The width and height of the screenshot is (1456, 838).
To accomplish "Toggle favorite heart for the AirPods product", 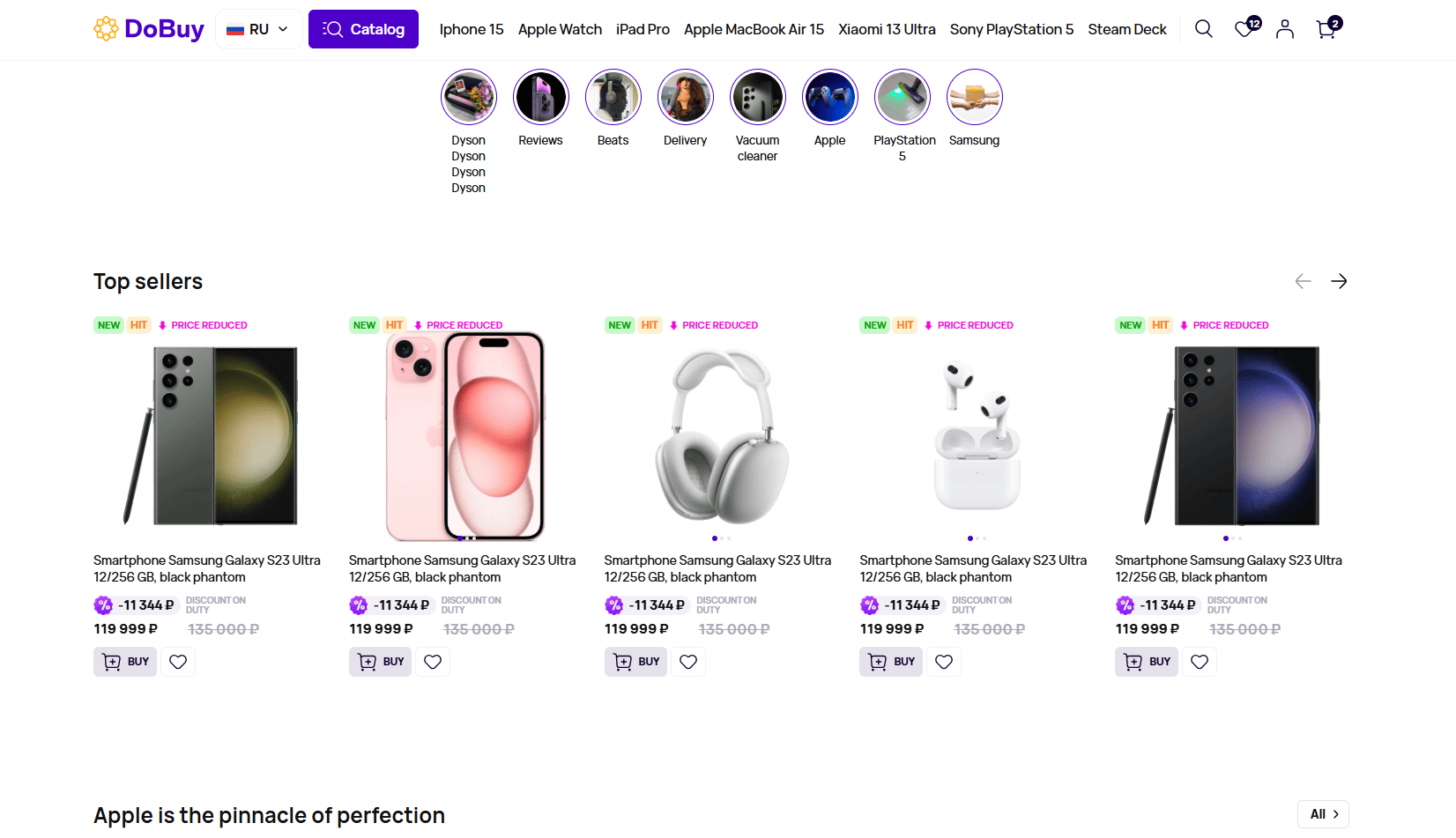I will click(x=944, y=662).
